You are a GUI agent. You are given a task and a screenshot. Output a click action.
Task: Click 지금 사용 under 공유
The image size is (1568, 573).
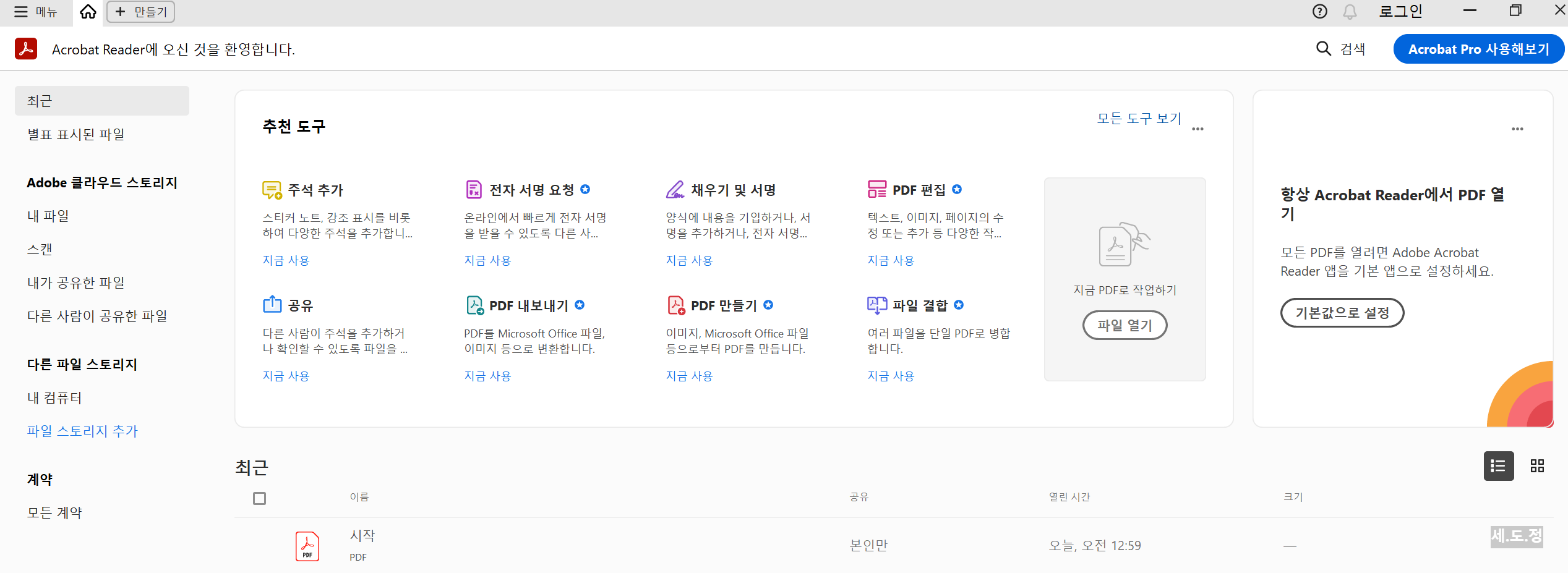coord(286,376)
